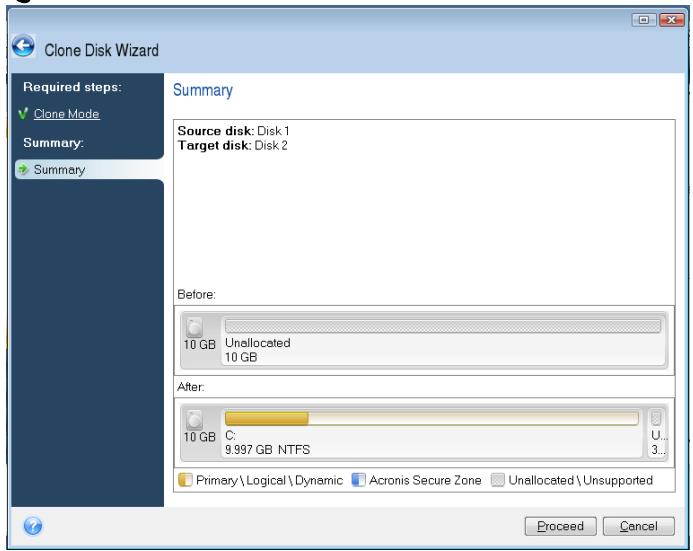
Task: Click the Primary\Logical\Dynamic legend icon
Action: pos(185,480)
